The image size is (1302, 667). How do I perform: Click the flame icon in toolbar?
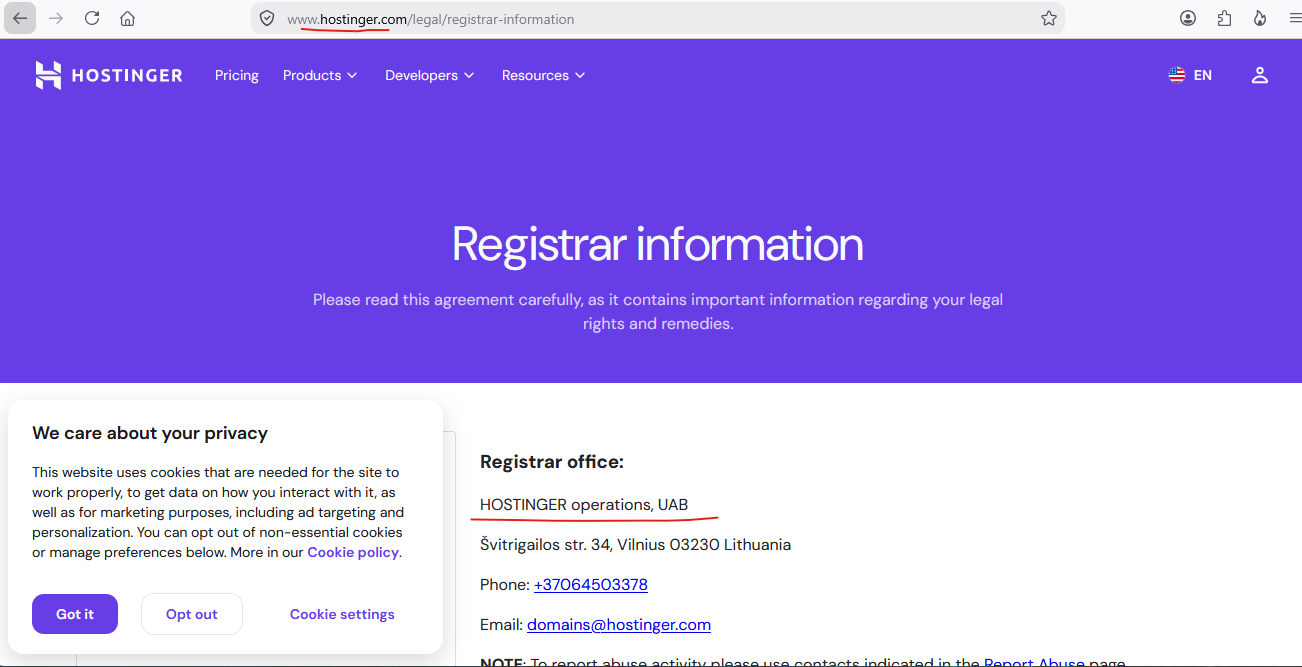[x=1260, y=18]
